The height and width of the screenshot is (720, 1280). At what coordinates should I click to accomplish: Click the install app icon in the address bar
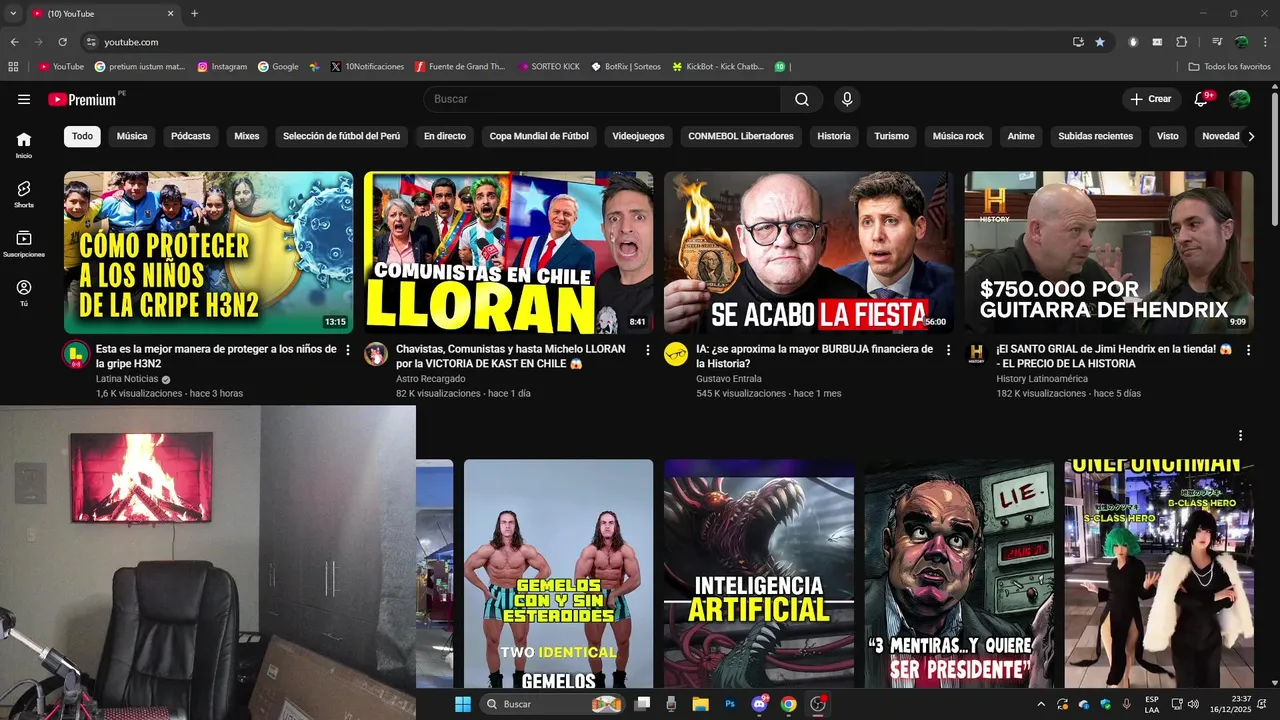[x=1078, y=42]
